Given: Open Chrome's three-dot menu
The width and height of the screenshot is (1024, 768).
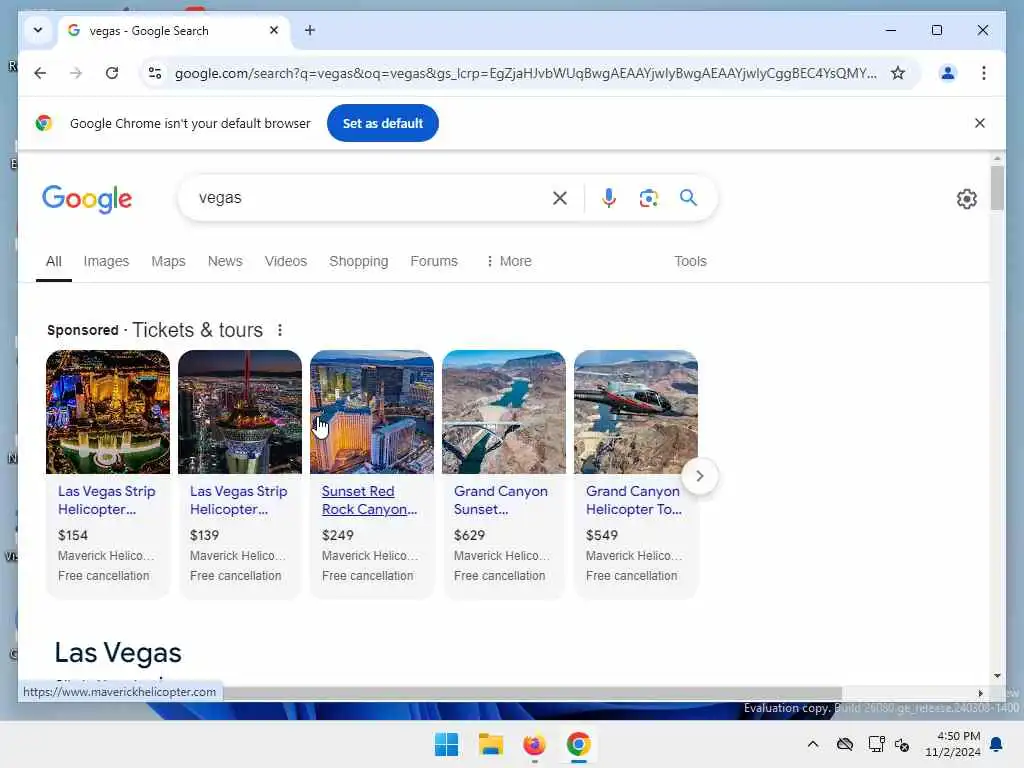Looking at the screenshot, I should pyautogui.click(x=984, y=73).
